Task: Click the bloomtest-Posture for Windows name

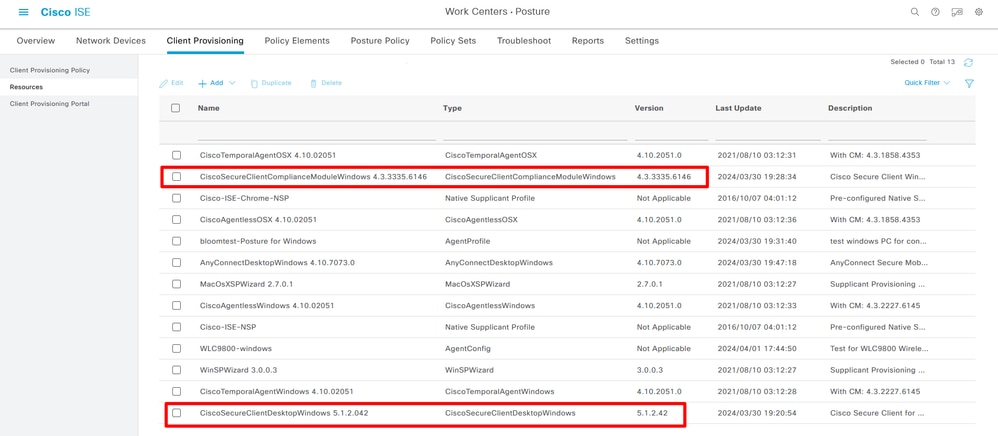Action: [258, 241]
